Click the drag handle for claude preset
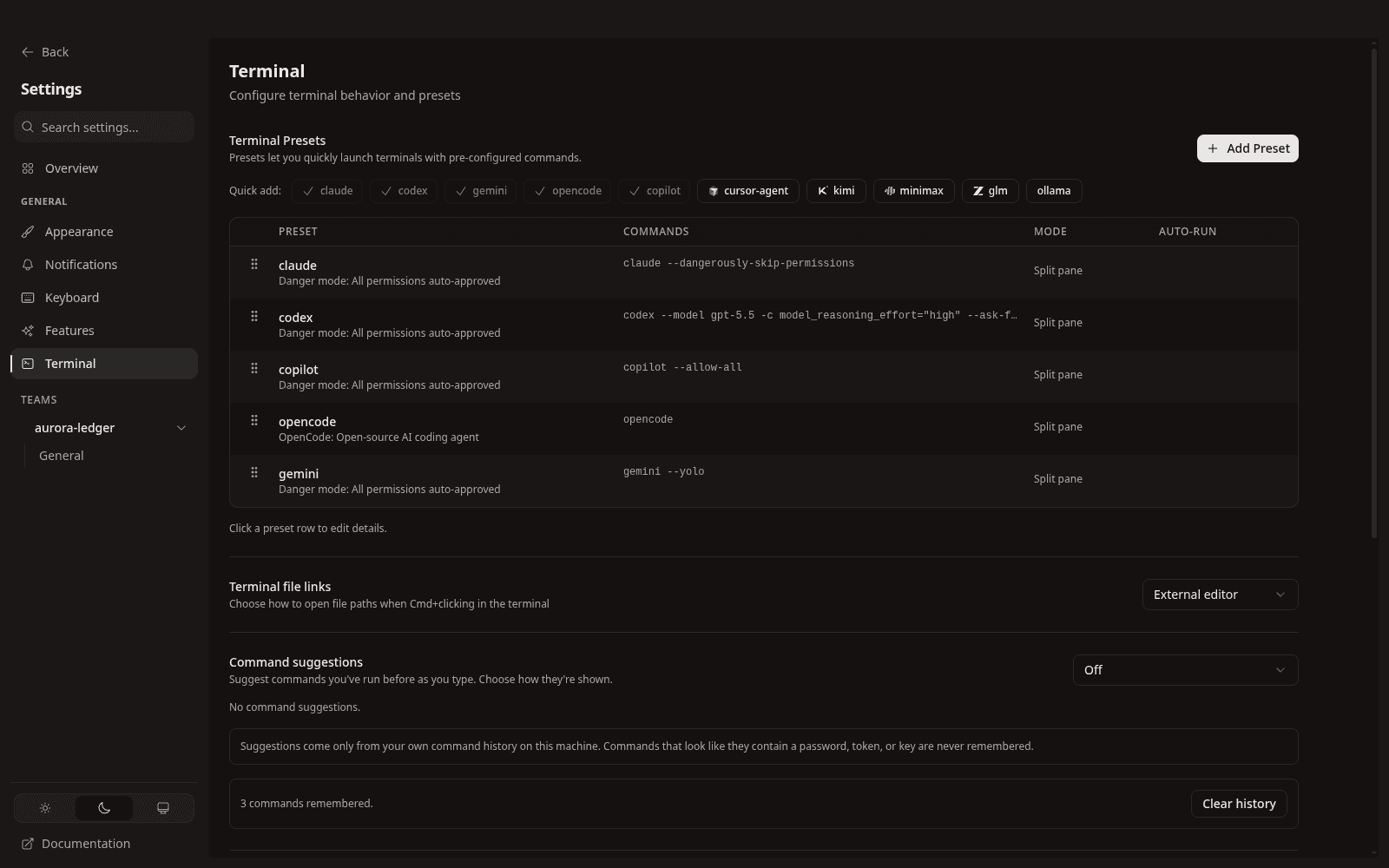 [254, 264]
